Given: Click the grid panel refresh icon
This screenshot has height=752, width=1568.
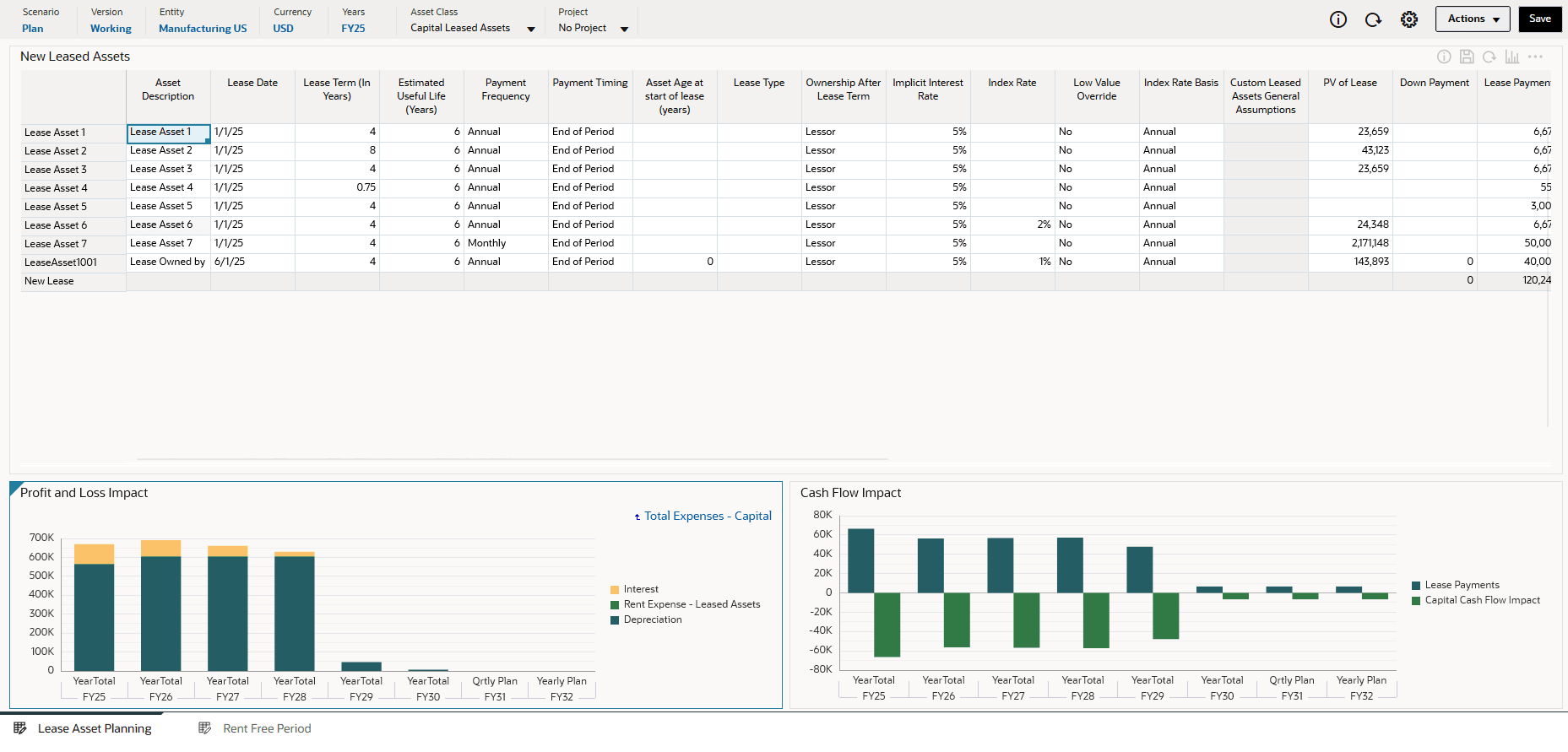Looking at the screenshot, I should click(1489, 57).
